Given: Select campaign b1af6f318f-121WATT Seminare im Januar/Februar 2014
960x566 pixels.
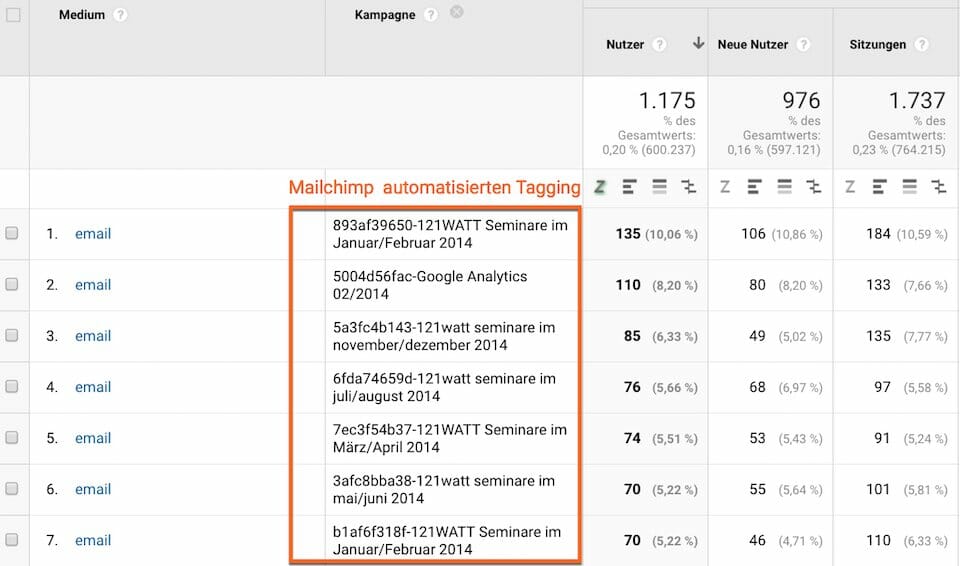Looking at the screenshot, I should pyautogui.click(x=447, y=541).
